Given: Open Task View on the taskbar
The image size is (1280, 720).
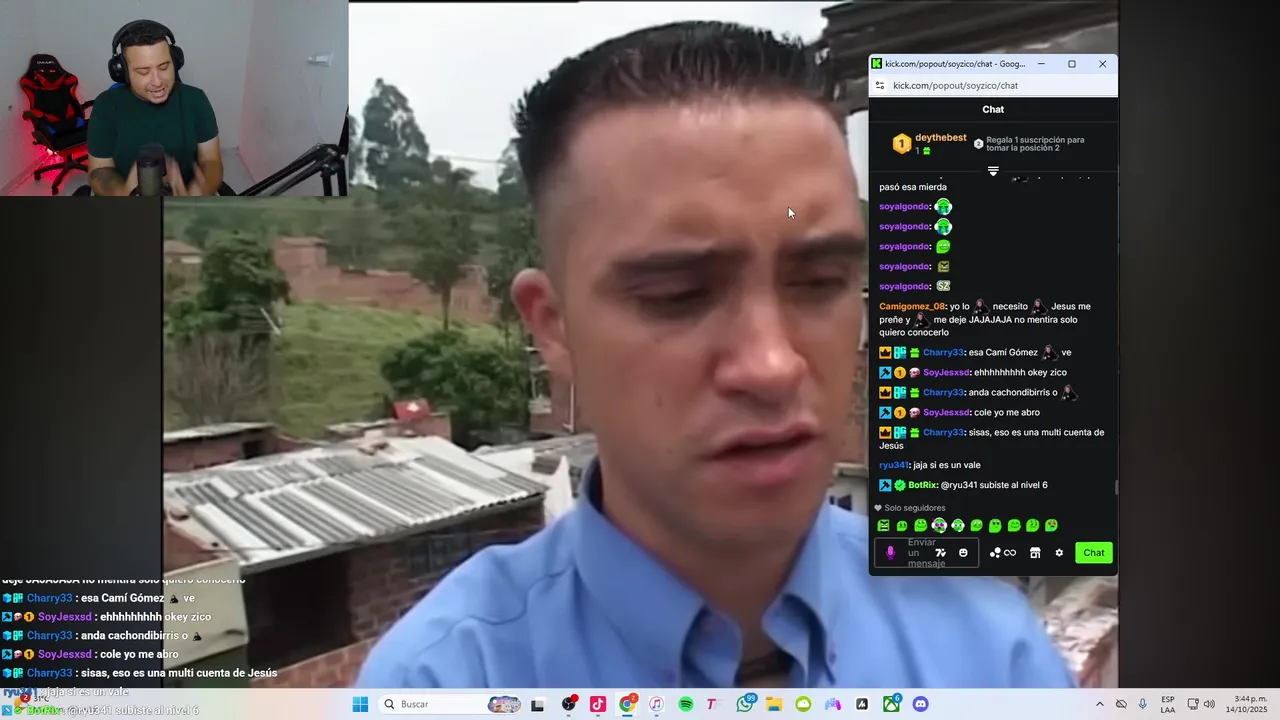Looking at the screenshot, I should click(x=537, y=704).
